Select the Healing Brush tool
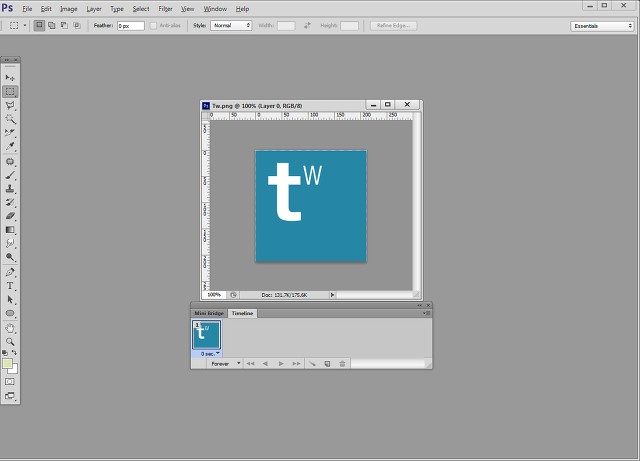This screenshot has height=461, width=640. point(10,162)
